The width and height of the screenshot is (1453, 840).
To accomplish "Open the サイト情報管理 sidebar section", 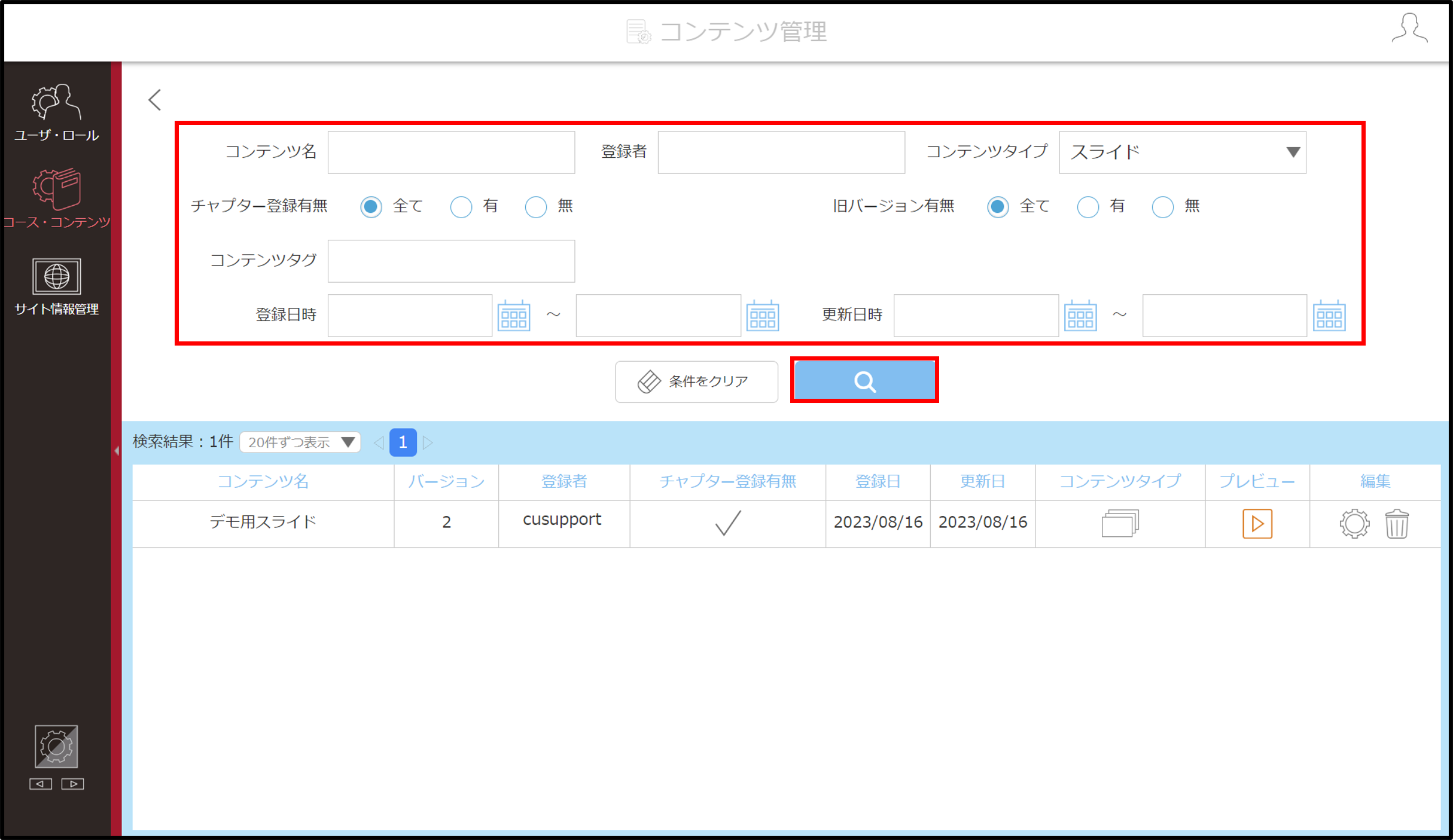I will coord(56,286).
